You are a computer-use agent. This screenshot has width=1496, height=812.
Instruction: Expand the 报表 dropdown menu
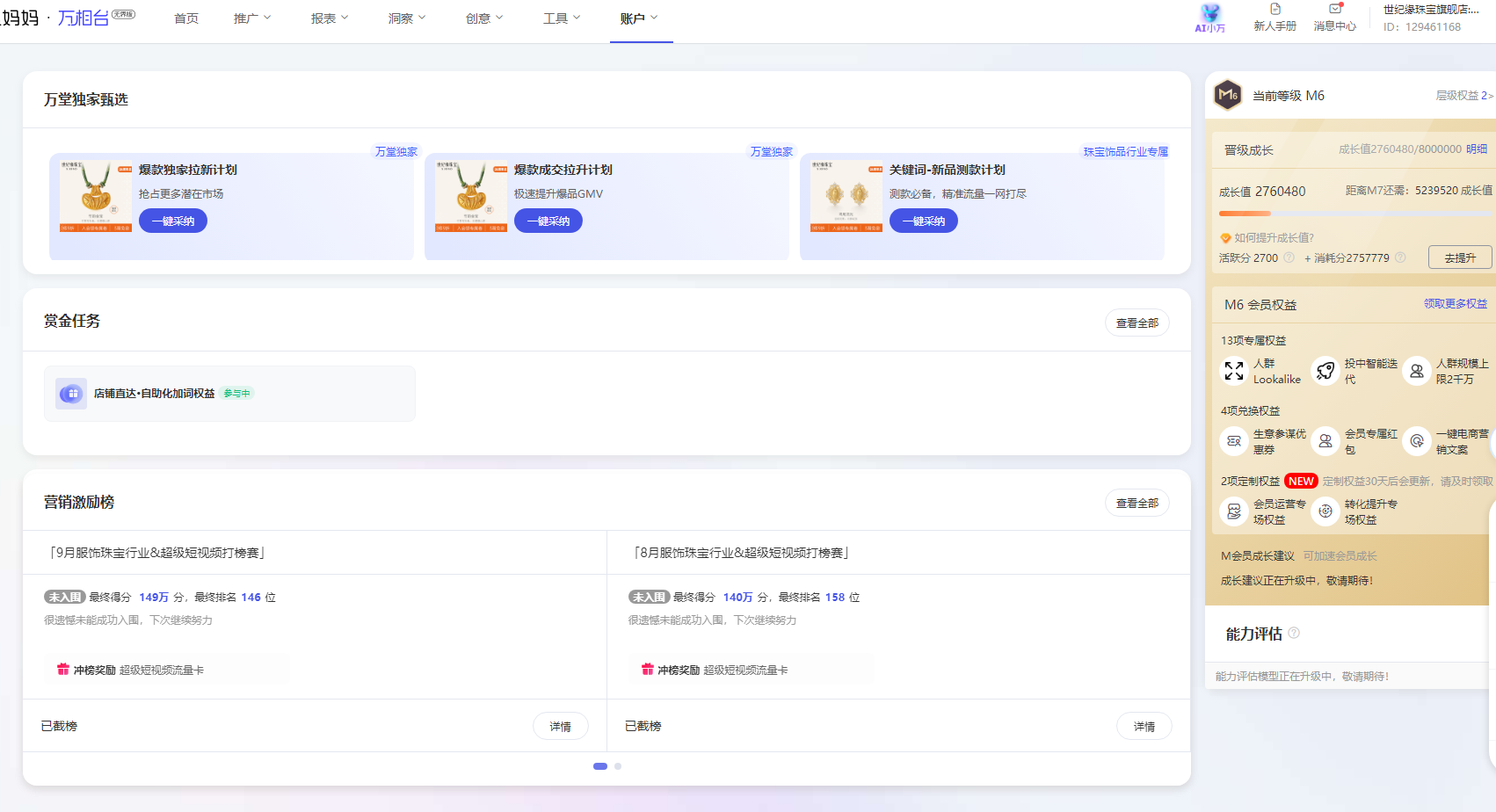330,18
